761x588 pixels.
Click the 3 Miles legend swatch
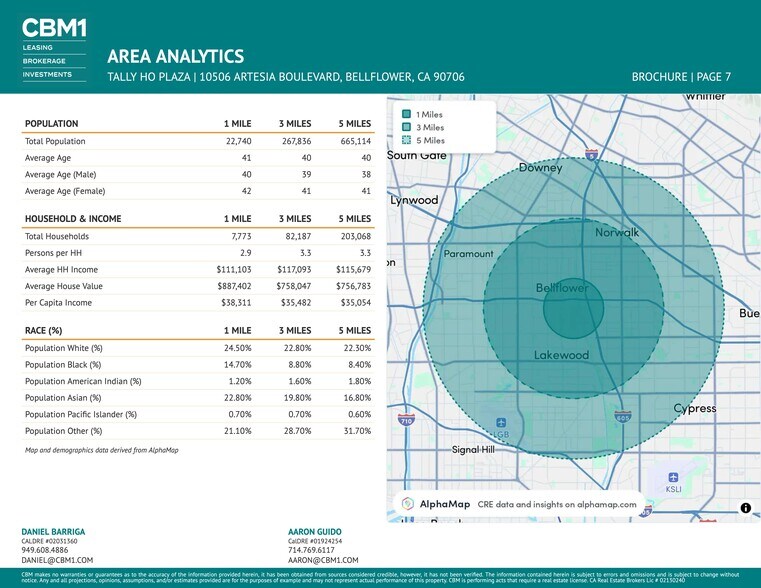pos(406,127)
